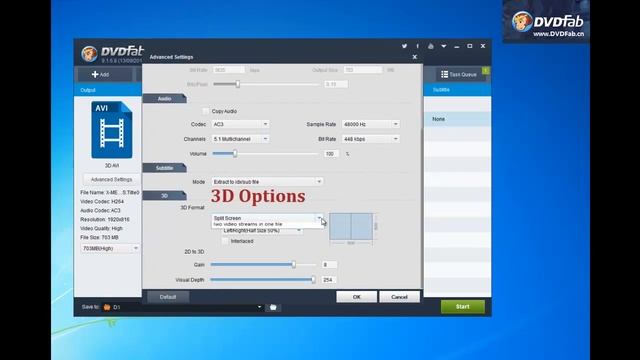Screen dimensions: 640x360
Task: Click the Audio section header
Action: coord(164,99)
